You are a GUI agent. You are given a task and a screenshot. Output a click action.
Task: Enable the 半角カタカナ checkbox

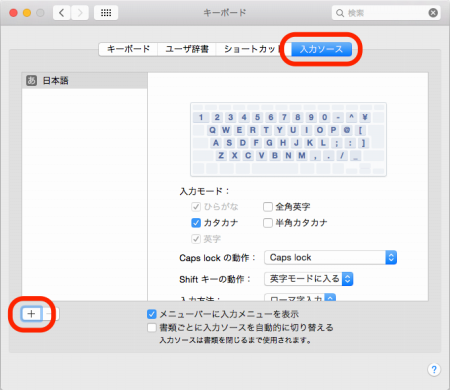[268, 223]
